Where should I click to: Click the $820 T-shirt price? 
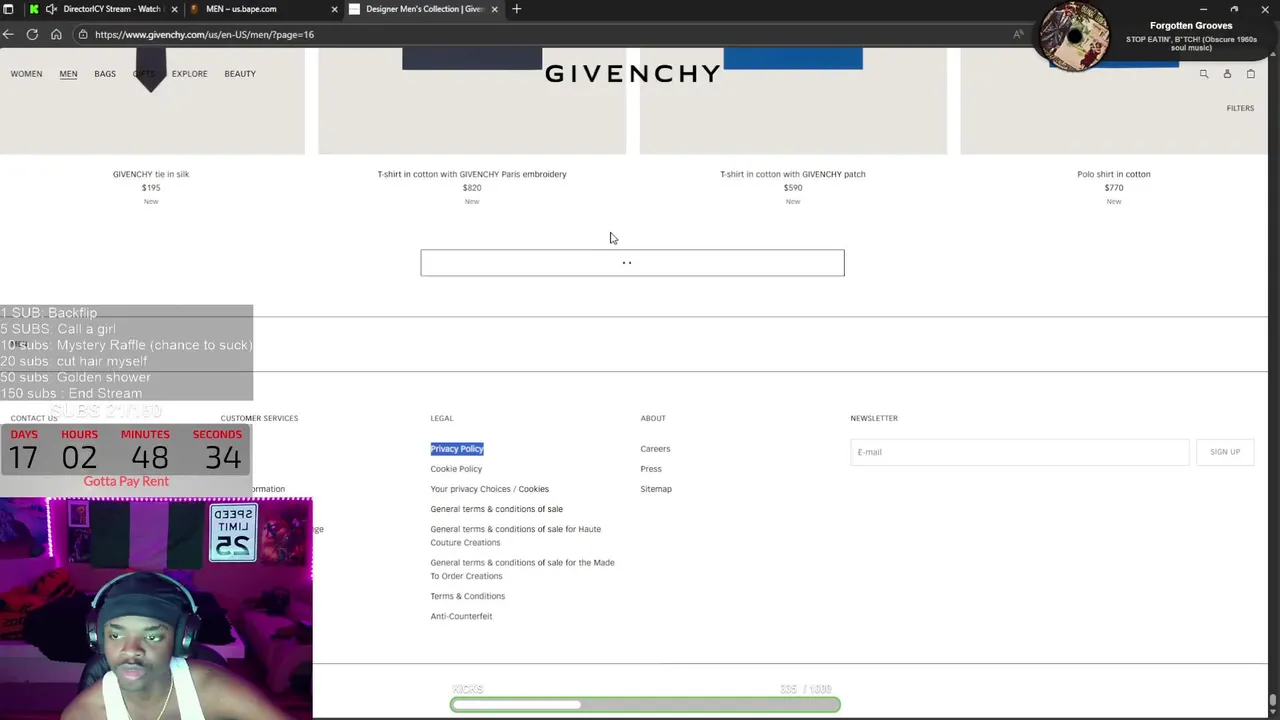(472, 188)
